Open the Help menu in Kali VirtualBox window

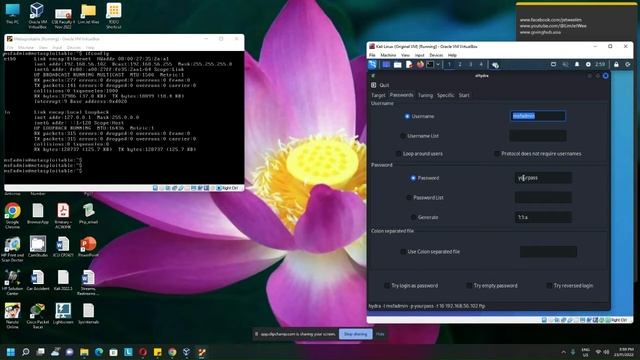[452, 55]
